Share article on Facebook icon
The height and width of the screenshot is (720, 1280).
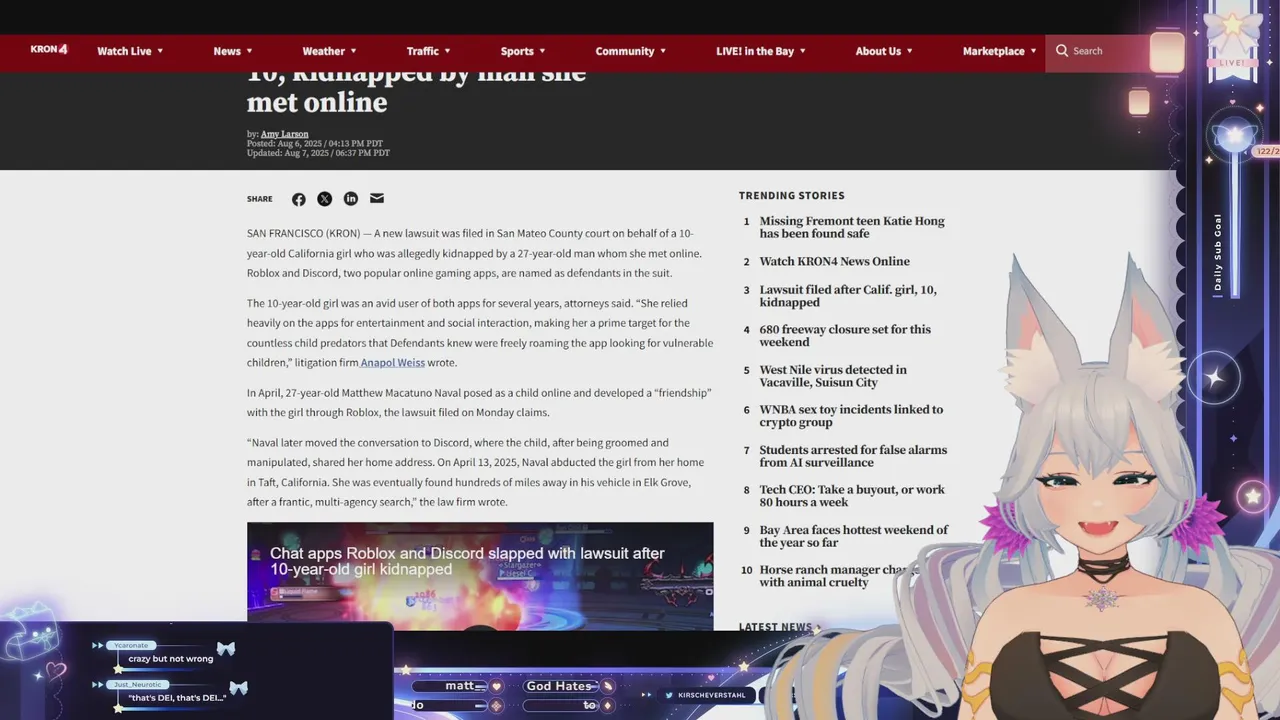point(299,199)
